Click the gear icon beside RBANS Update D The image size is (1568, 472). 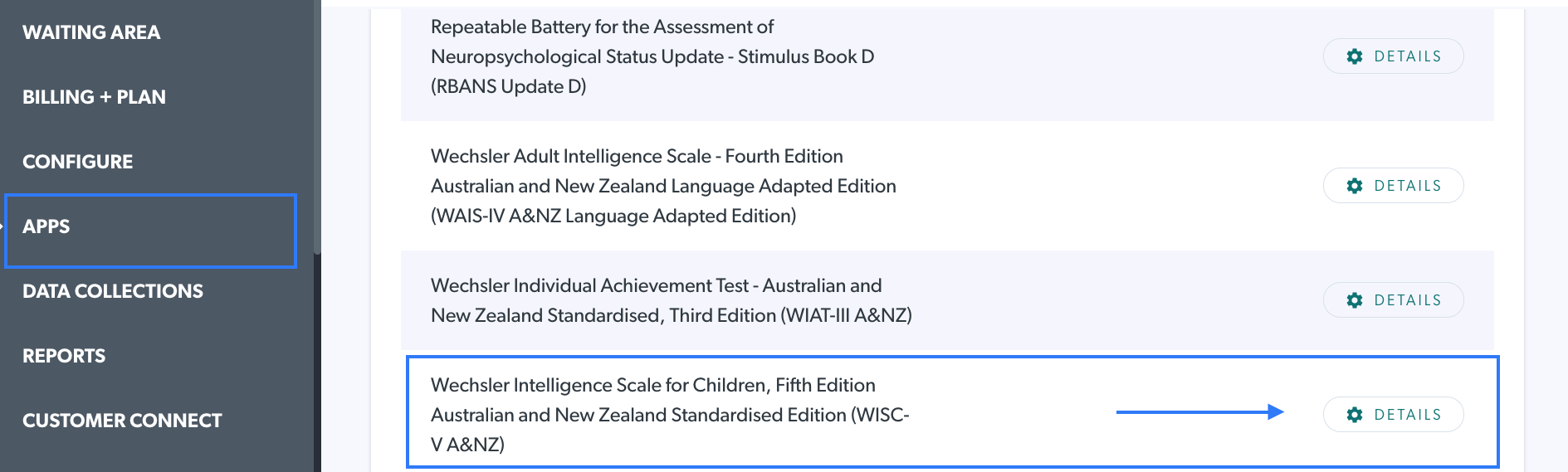click(1355, 56)
